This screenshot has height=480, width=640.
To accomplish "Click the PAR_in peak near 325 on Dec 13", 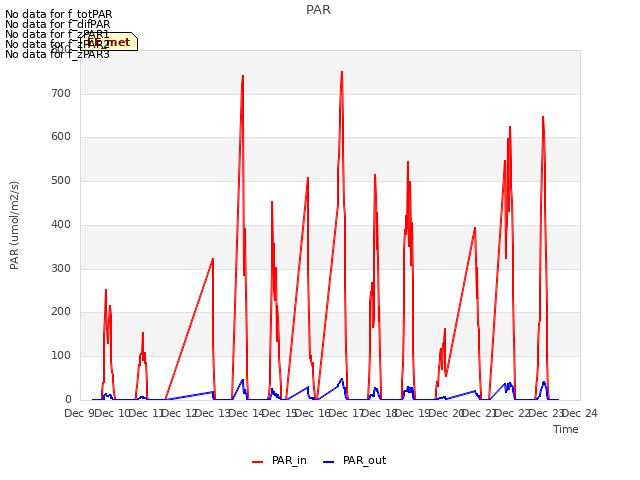I will (213, 258).
